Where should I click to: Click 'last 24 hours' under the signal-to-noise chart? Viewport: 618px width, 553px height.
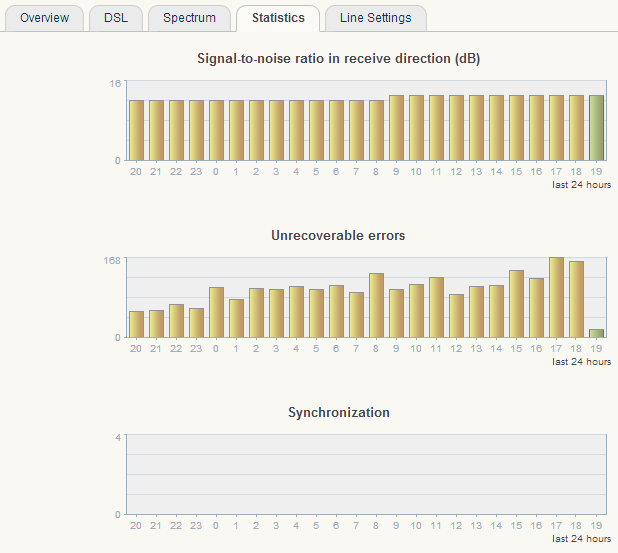pyautogui.click(x=581, y=185)
